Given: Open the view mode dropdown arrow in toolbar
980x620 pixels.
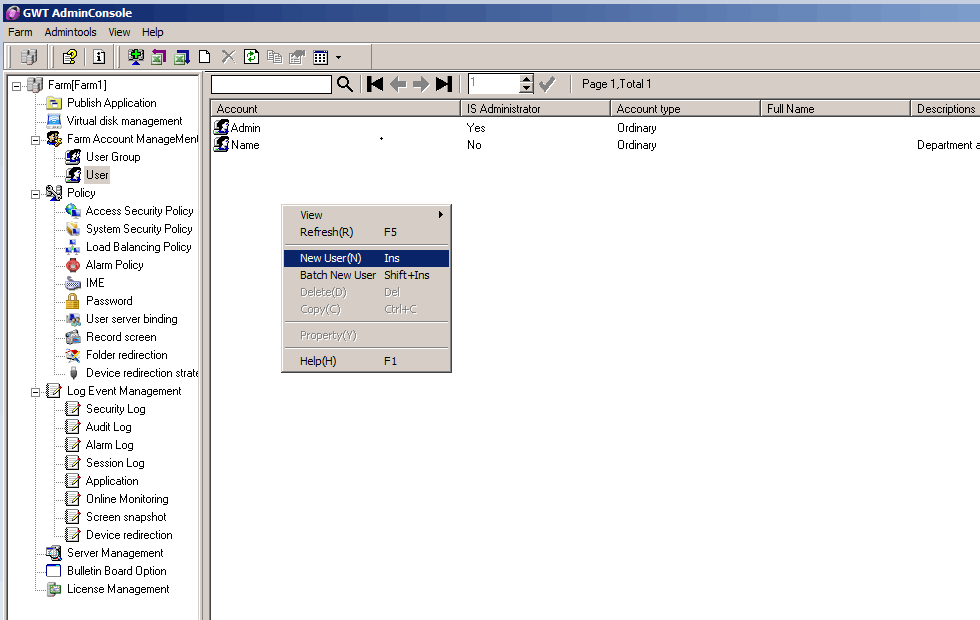Looking at the screenshot, I should (x=338, y=58).
